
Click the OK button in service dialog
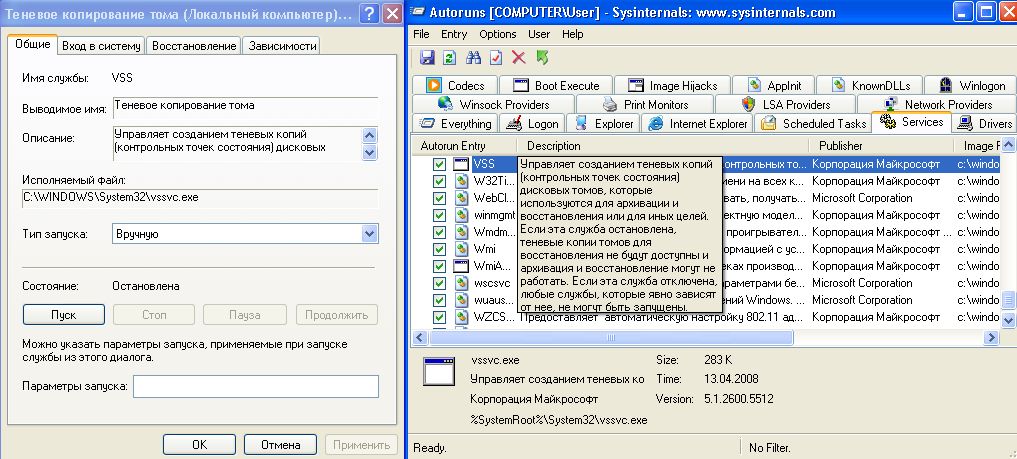click(199, 445)
